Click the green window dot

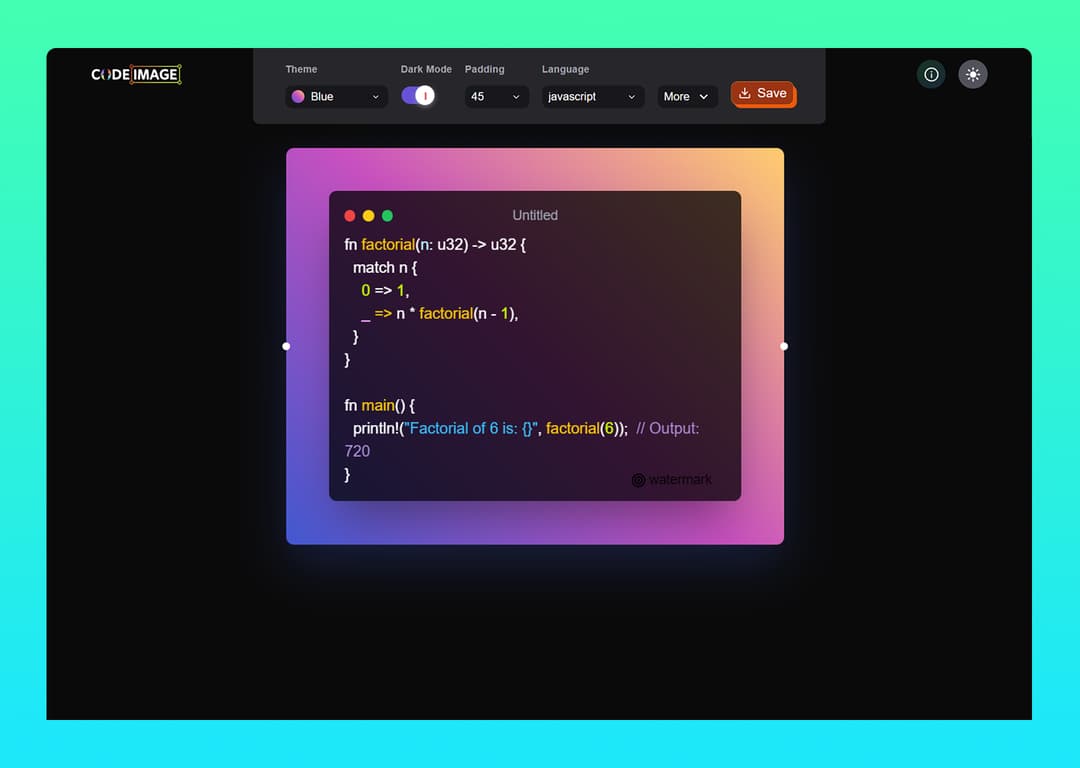click(387, 216)
